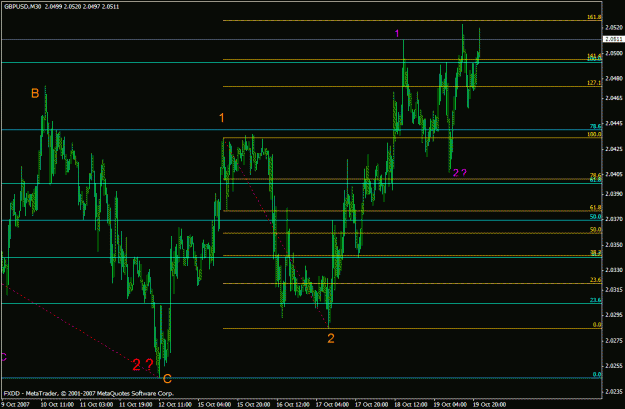Click the cyan 50.0 Fibonacci level label
Screen dimensions: 625x409
pyautogui.click(x=596, y=217)
